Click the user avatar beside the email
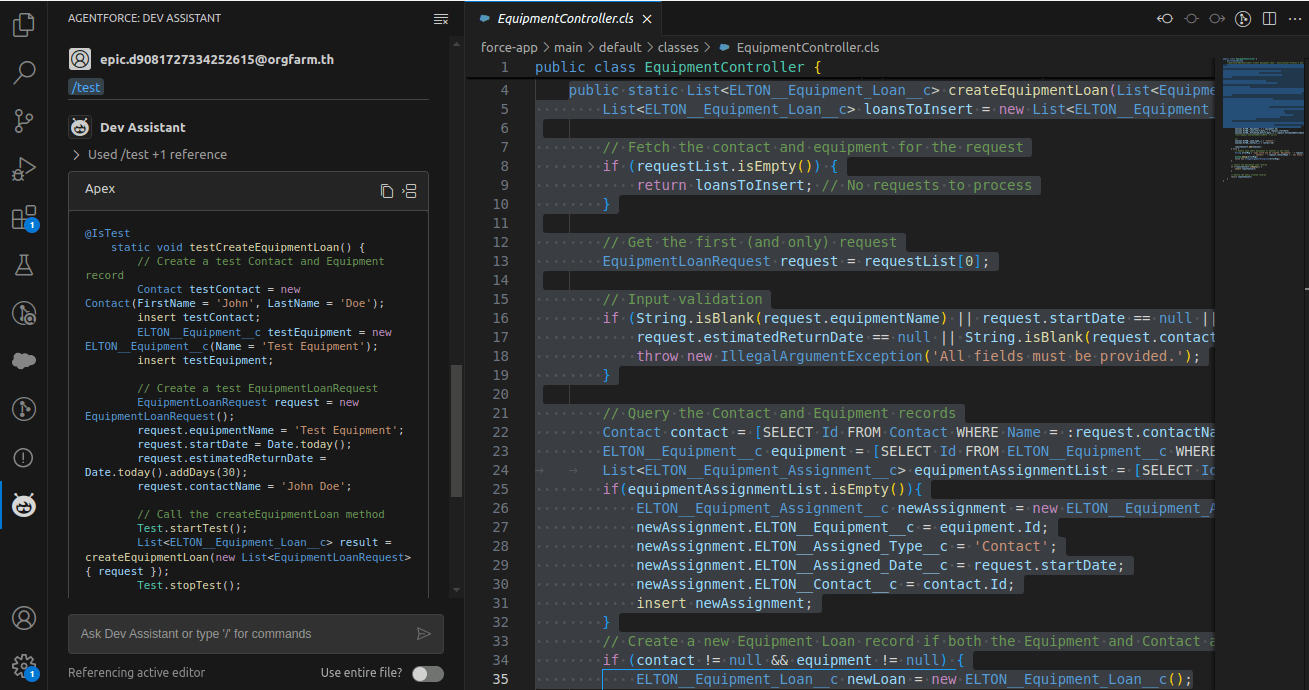This screenshot has height=690, width=1309. click(x=80, y=59)
